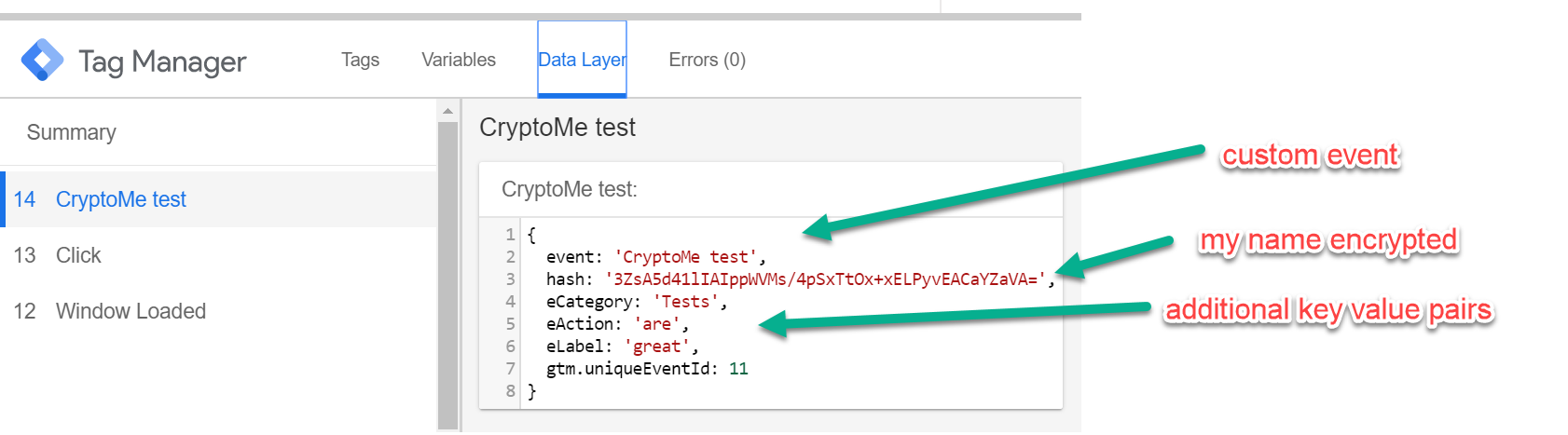
Task: Click the eLabel 'great' code line
Action: click(622, 347)
